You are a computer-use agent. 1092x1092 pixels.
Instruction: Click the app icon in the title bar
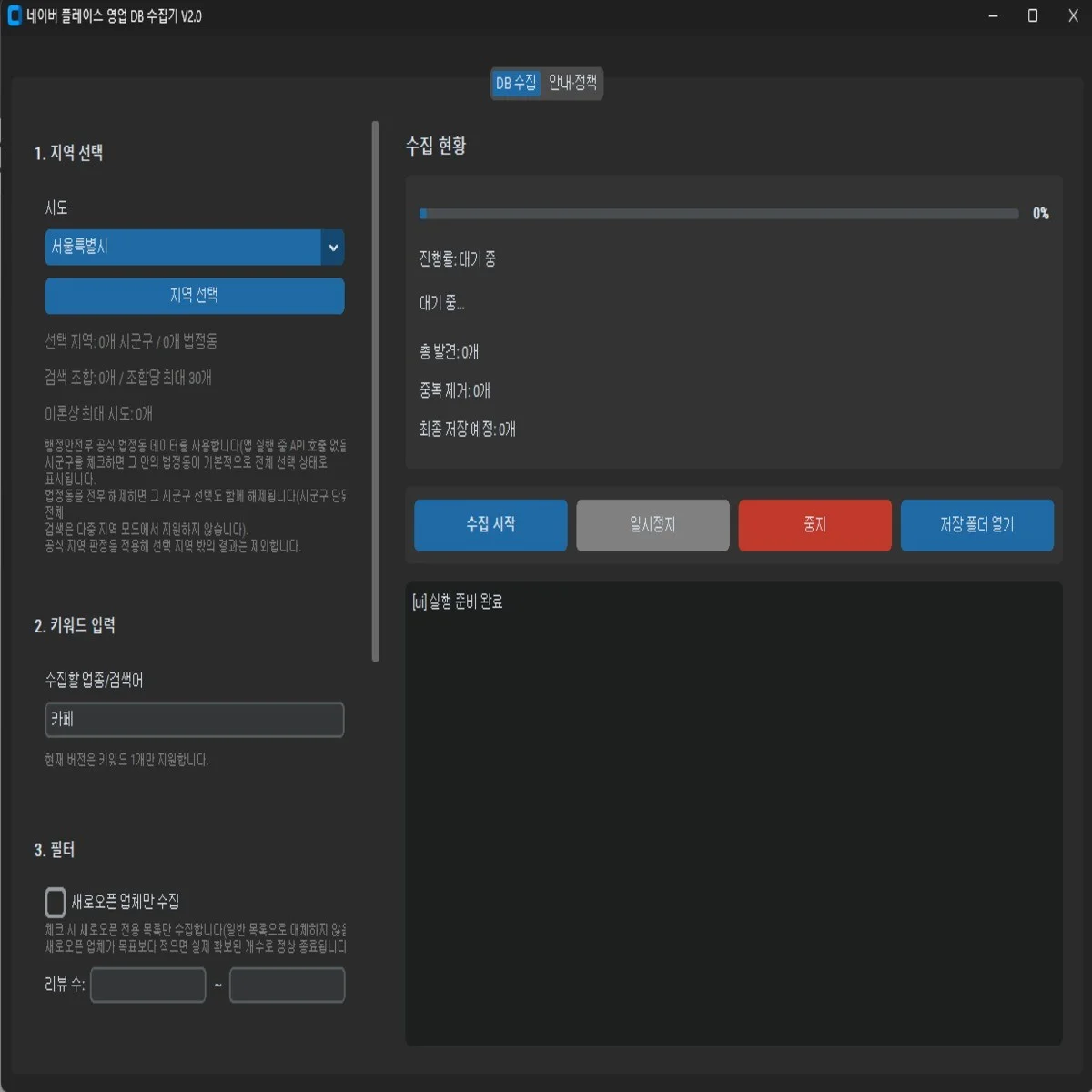click(14, 16)
